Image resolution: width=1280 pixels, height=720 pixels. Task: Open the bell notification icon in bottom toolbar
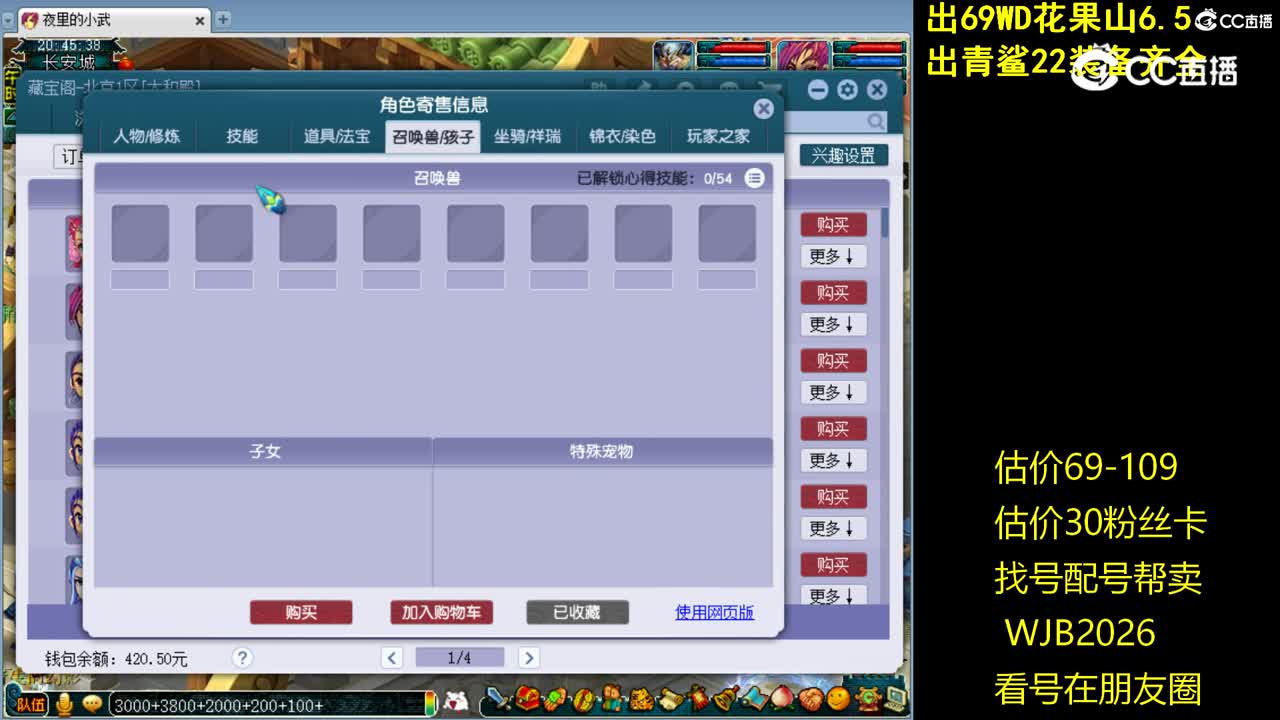723,703
